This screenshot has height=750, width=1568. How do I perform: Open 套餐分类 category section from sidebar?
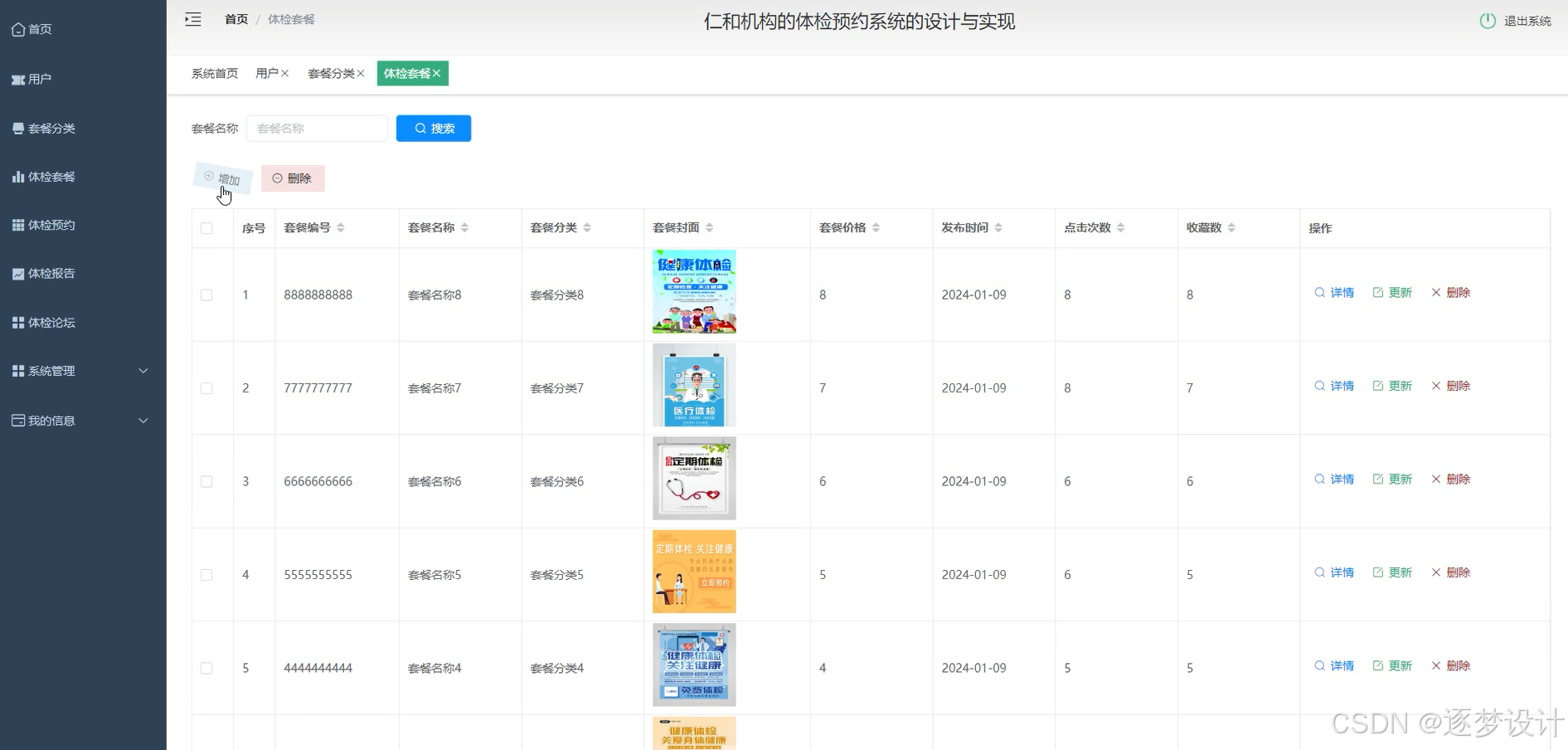18,128
